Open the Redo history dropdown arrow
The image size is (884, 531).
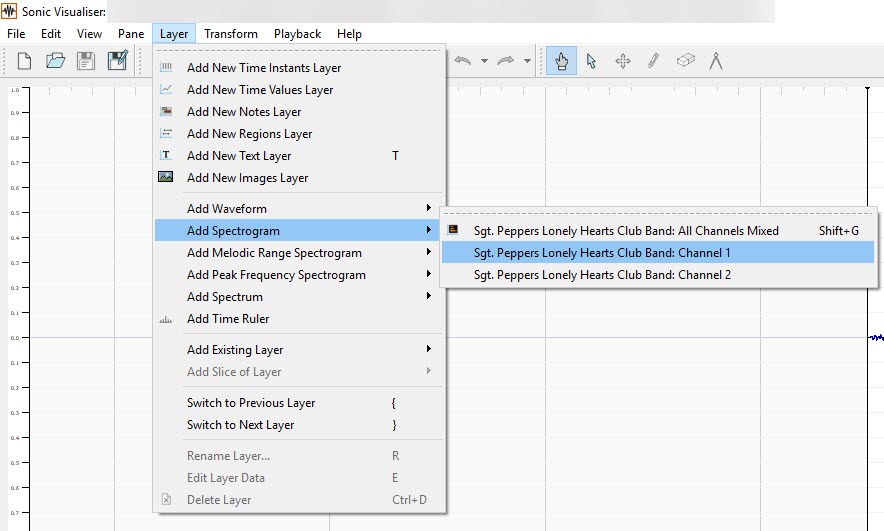tap(527, 61)
